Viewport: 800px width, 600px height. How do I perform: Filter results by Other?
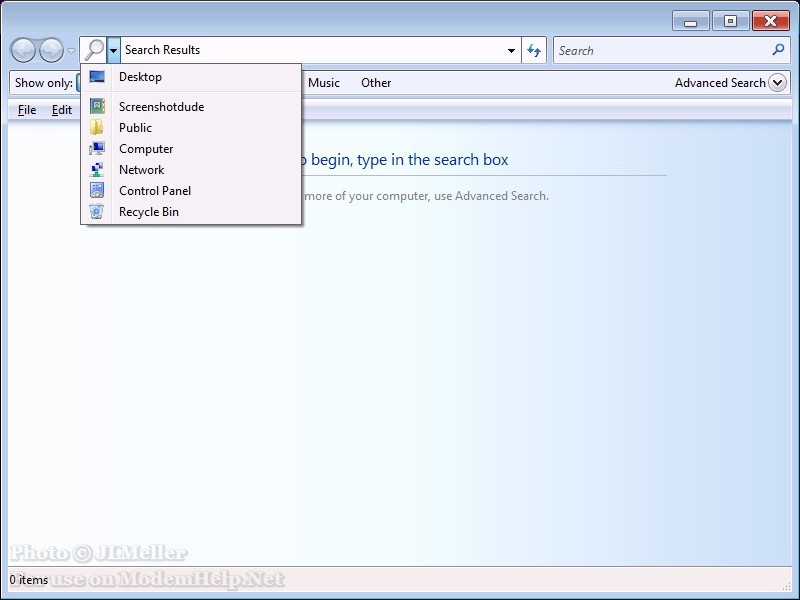(x=376, y=83)
